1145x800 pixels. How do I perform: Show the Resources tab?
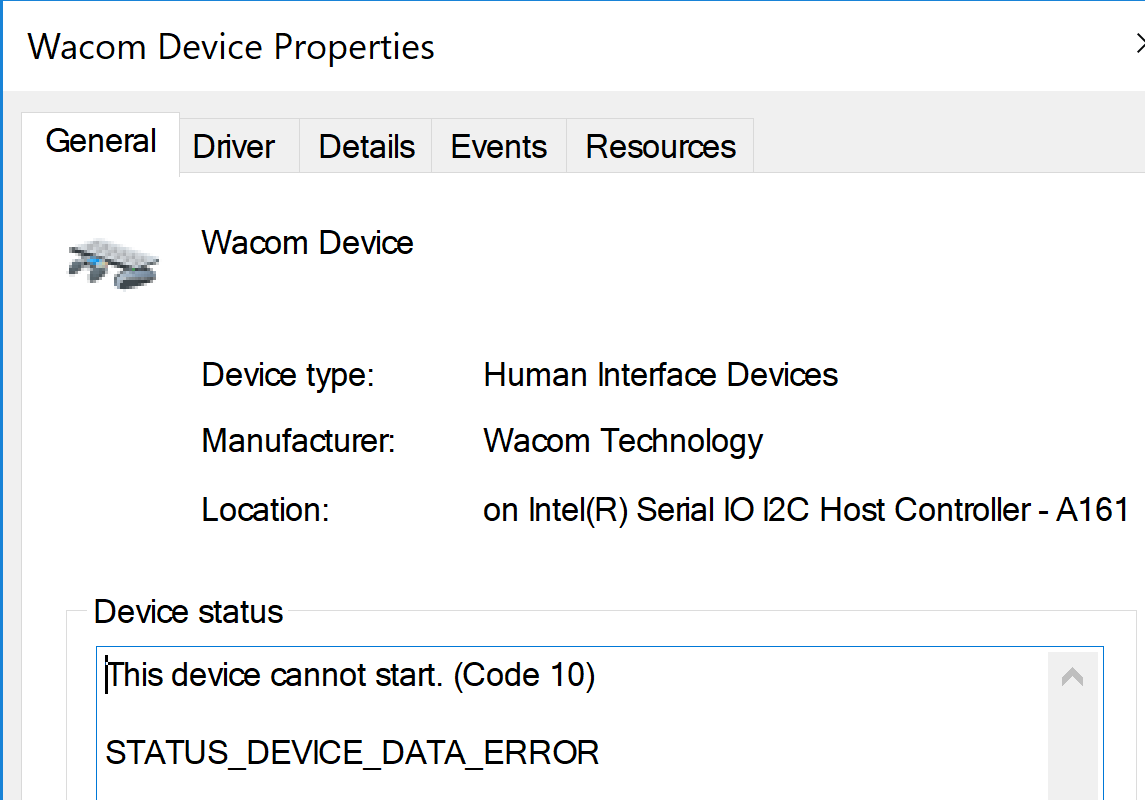pyautogui.click(x=660, y=147)
